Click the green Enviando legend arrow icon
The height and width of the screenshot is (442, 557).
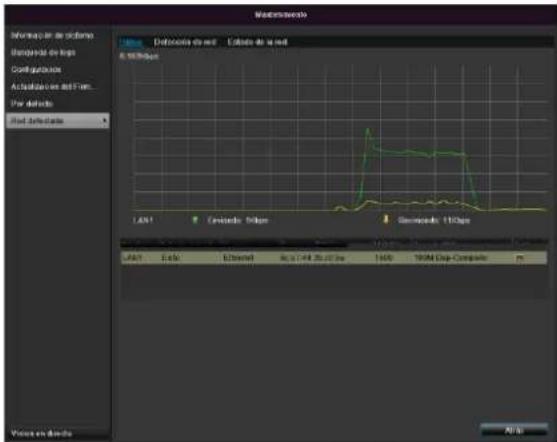pyautogui.click(x=195, y=220)
